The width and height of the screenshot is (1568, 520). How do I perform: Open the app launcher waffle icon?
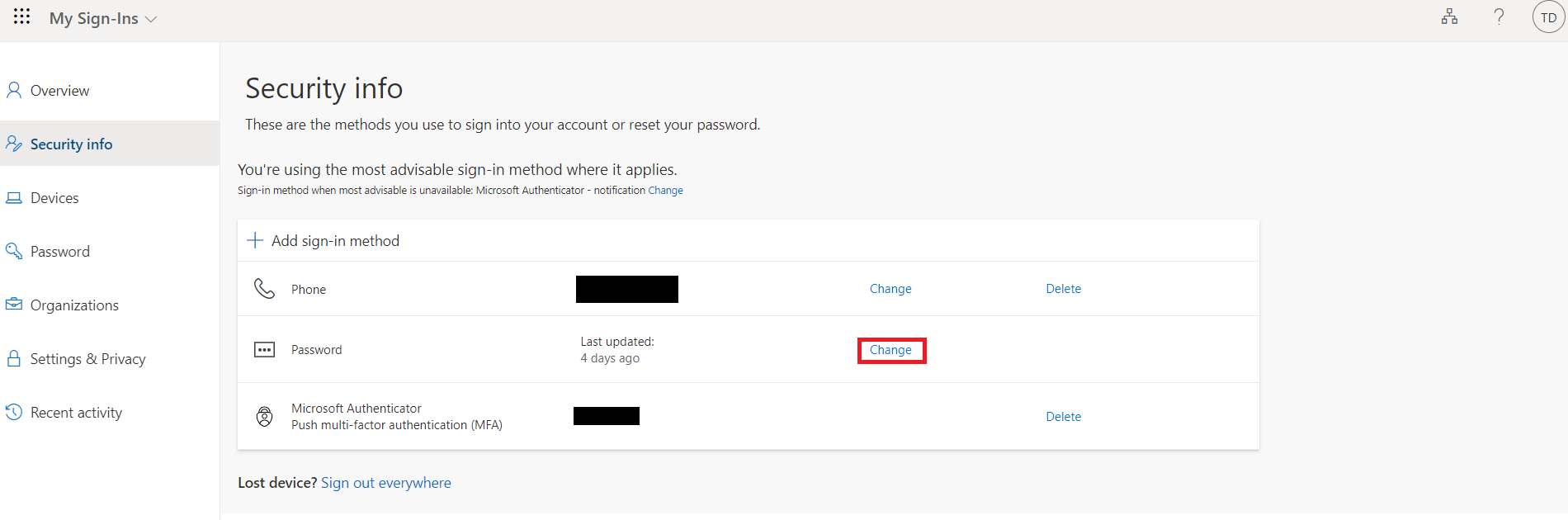22,17
